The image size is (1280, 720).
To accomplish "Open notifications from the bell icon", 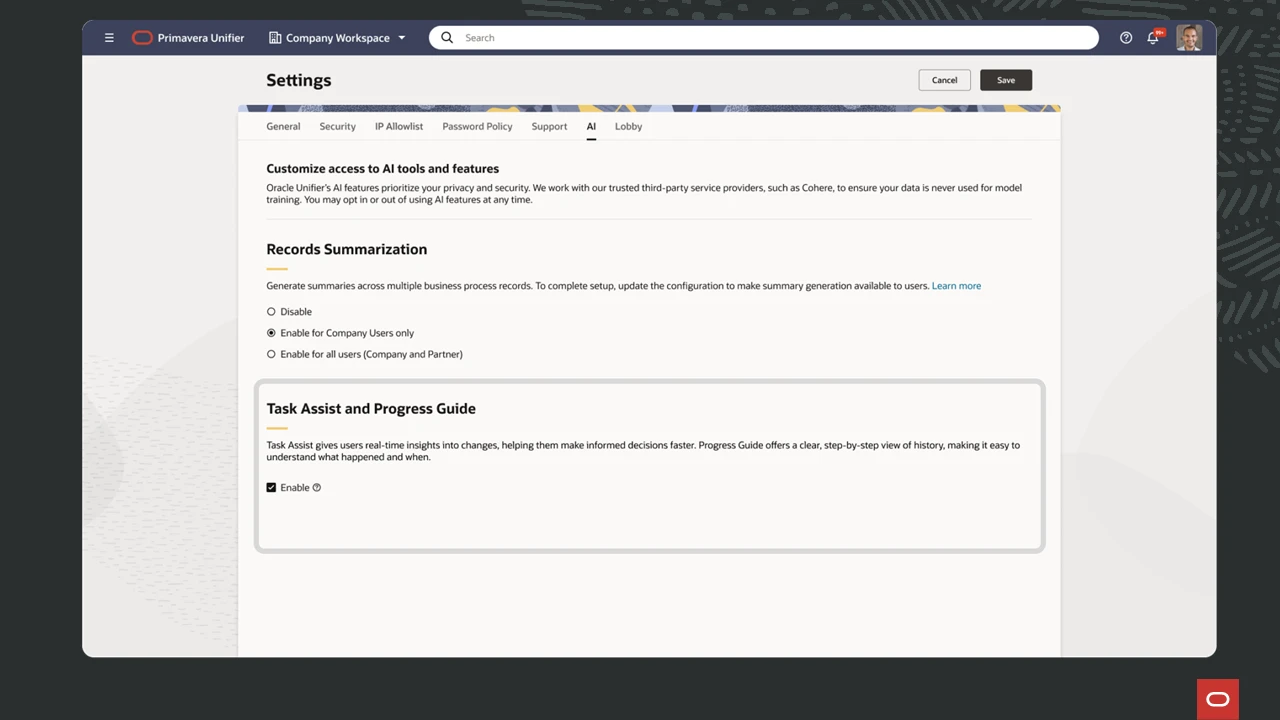I will [1153, 37].
